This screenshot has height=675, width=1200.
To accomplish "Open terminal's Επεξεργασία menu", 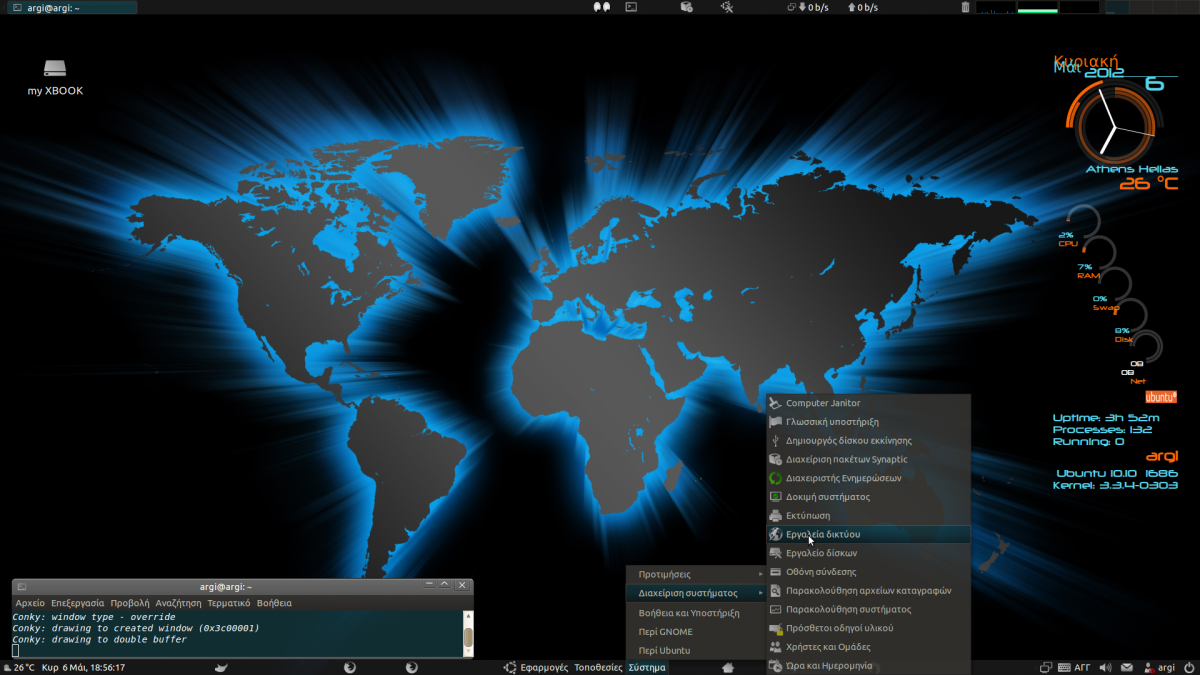I will point(78,603).
